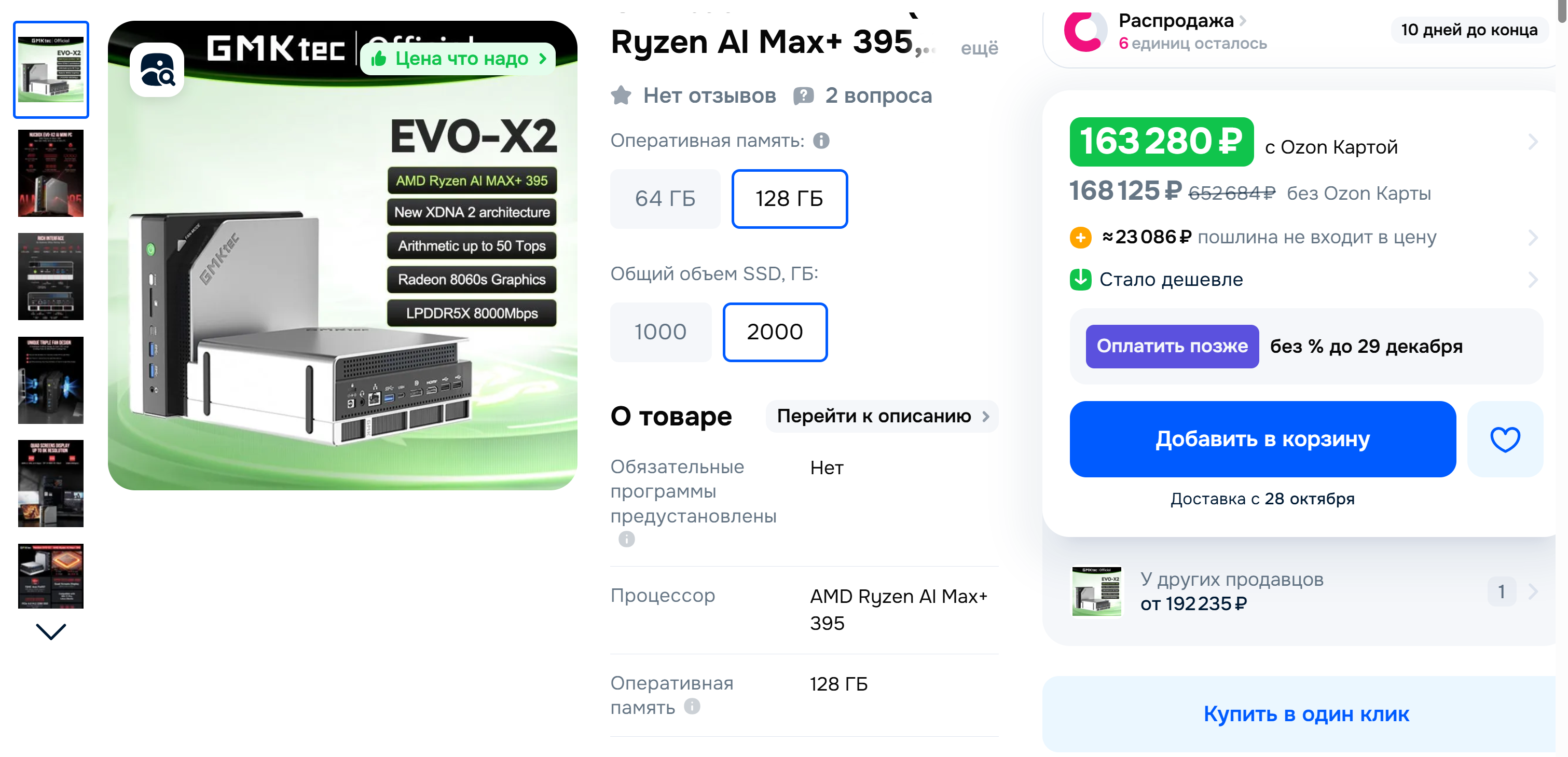Select the 128 ГБ memory option
Screen dimensions: 1568x757
[x=789, y=198]
